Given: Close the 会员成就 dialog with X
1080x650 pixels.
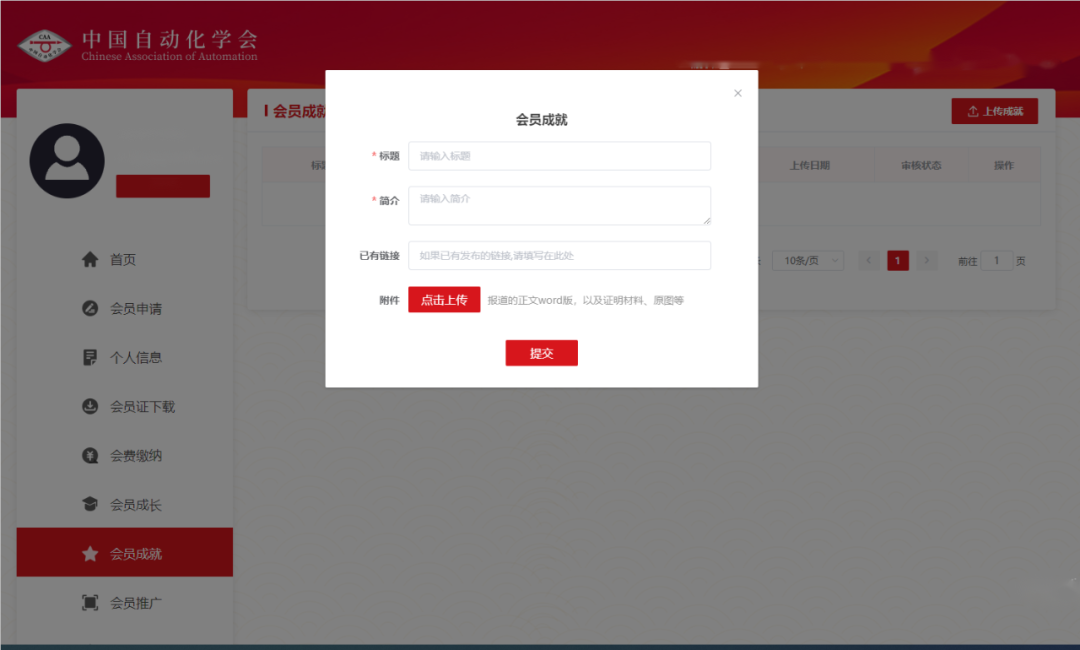Looking at the screenshot, I should (x=738, y=93).
